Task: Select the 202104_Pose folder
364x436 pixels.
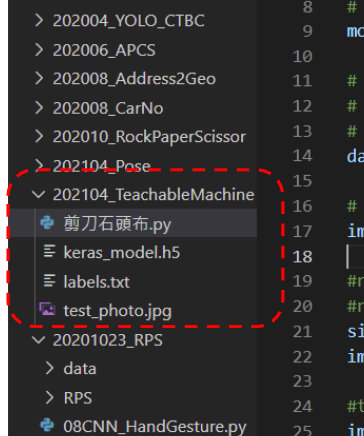Action: (102, 166)
